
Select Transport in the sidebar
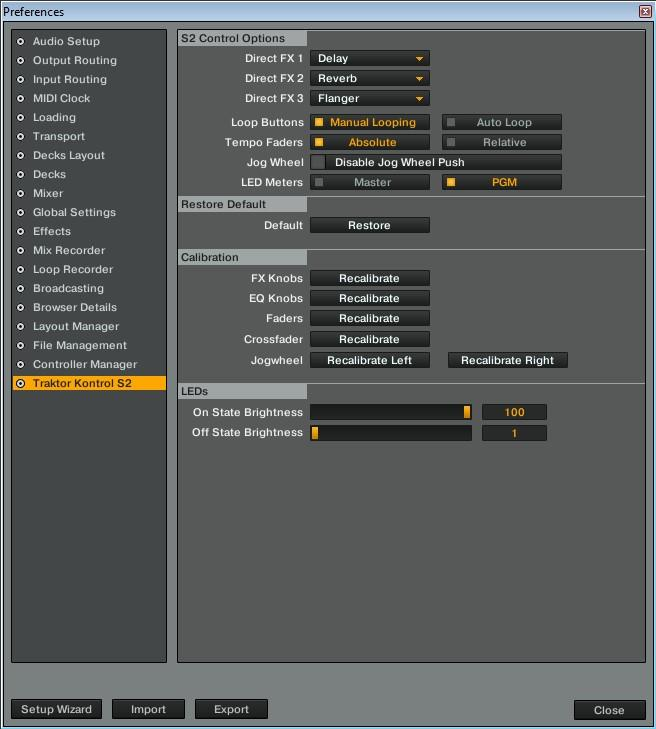(x=88, y=137)
